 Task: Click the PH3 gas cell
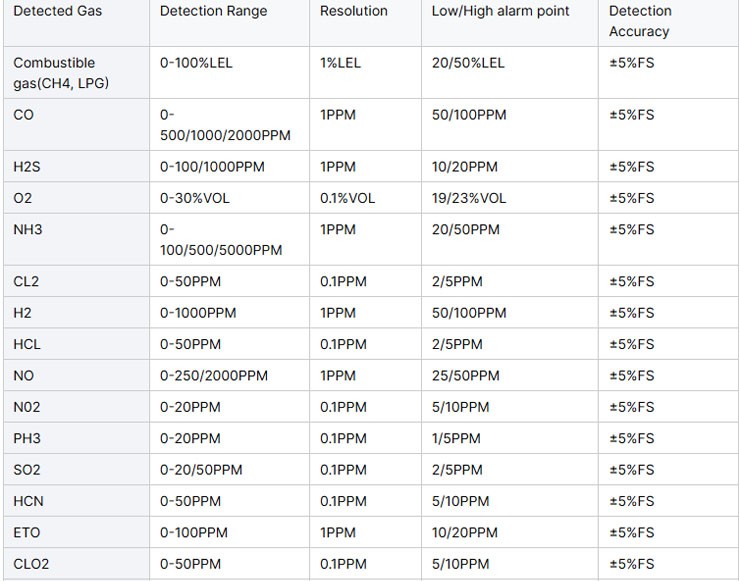click(27, 438)
